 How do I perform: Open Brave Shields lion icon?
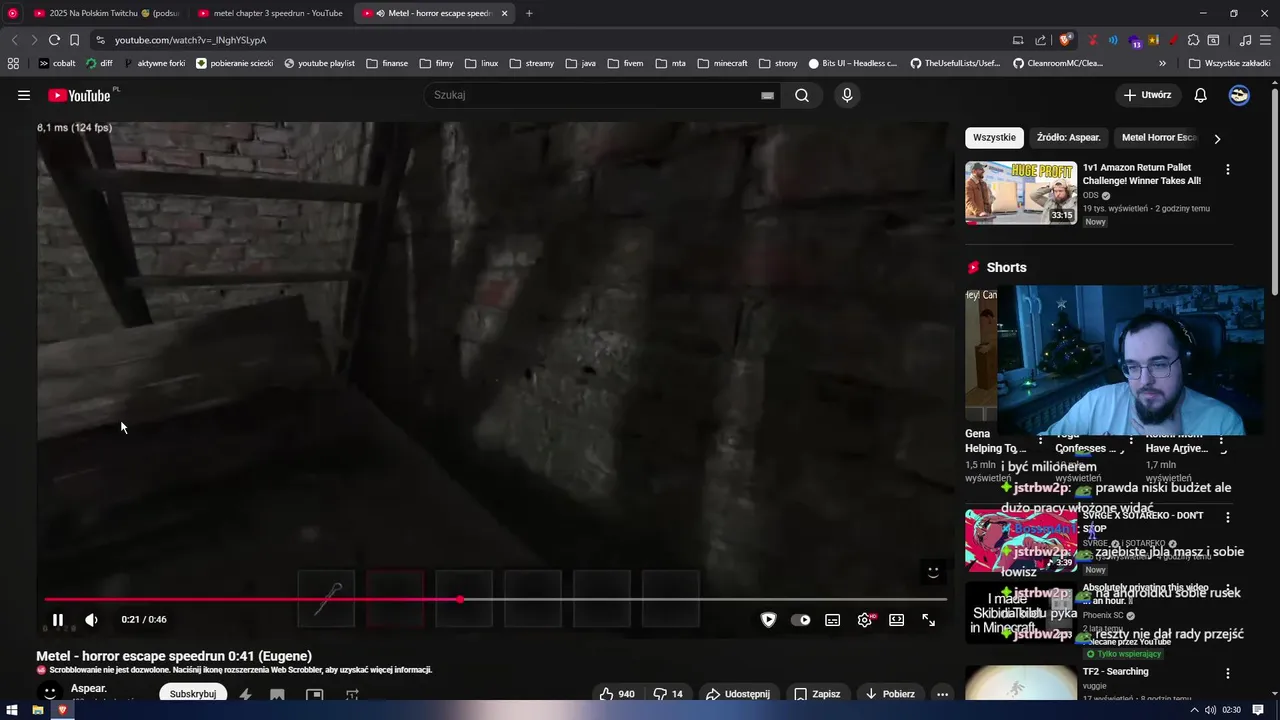(1066, 40)
